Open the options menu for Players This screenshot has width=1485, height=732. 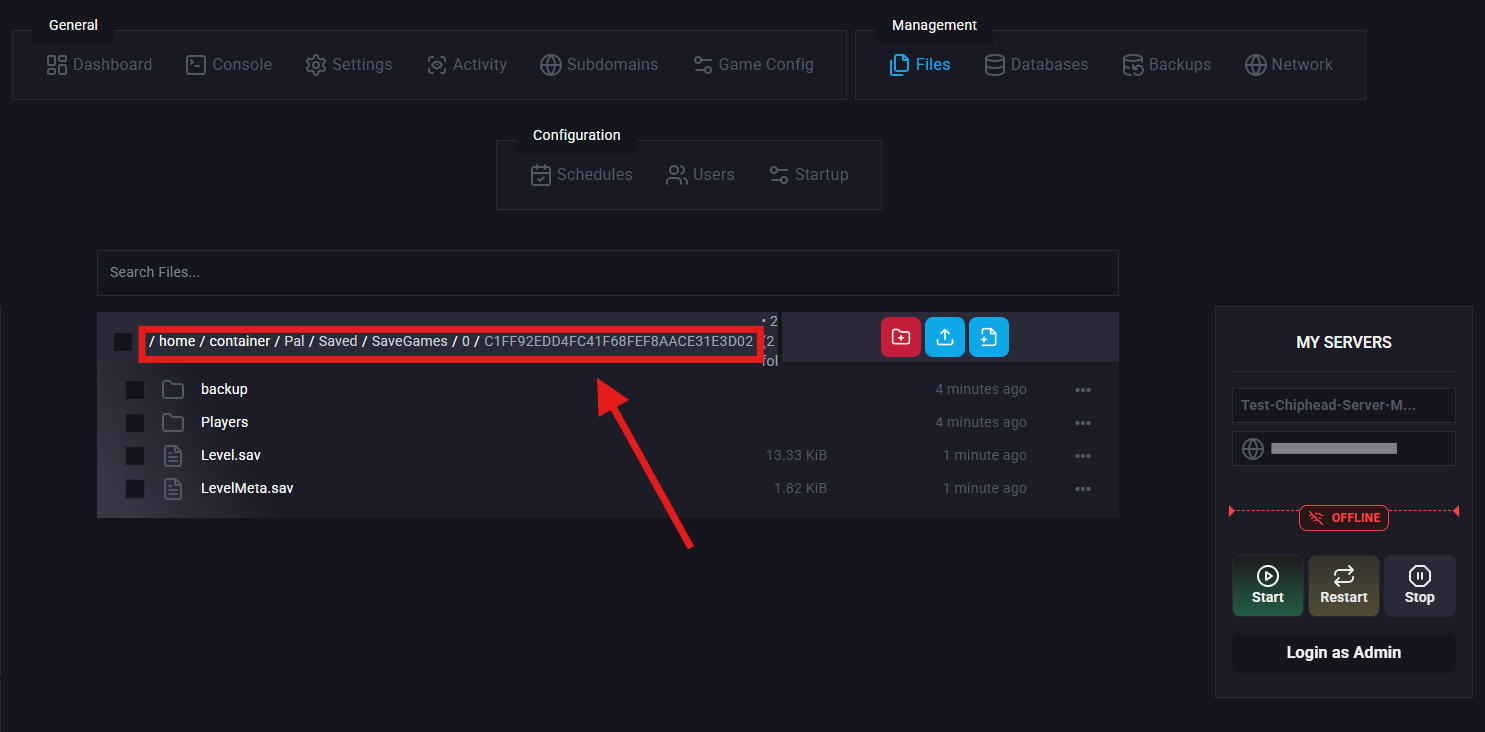pyautogui.click(x=1083, y=423)
